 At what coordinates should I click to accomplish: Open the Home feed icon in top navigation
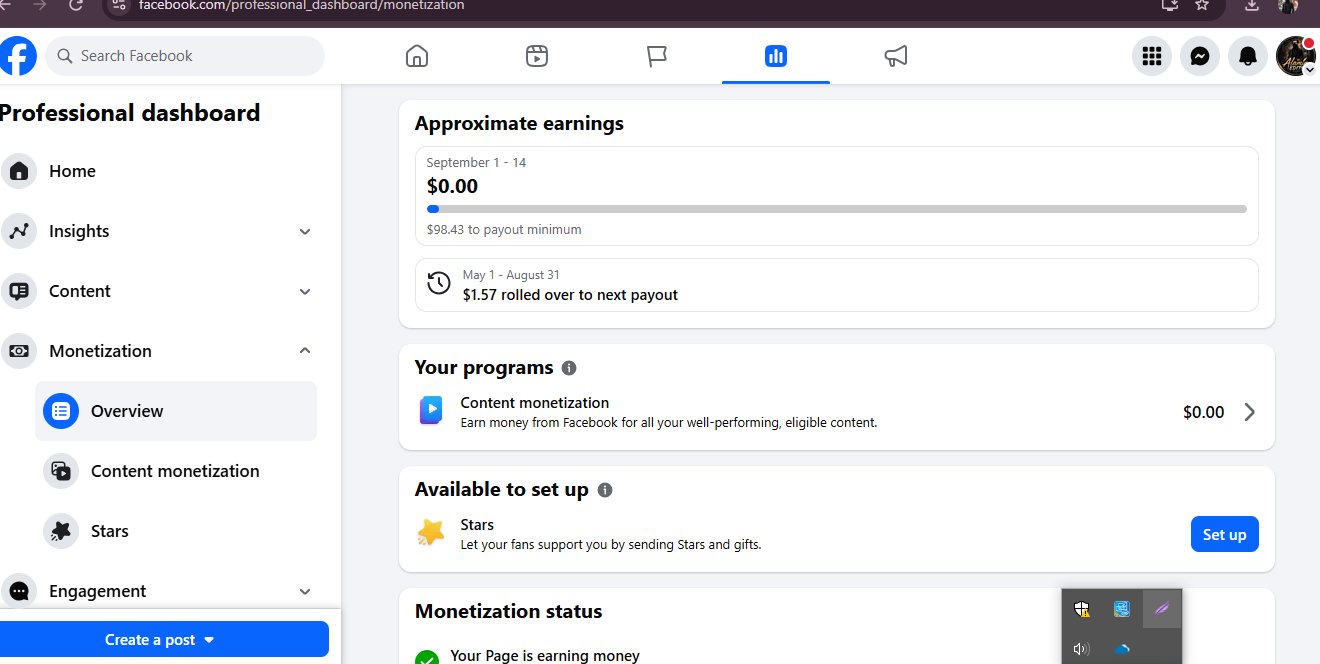click(417, 56)
